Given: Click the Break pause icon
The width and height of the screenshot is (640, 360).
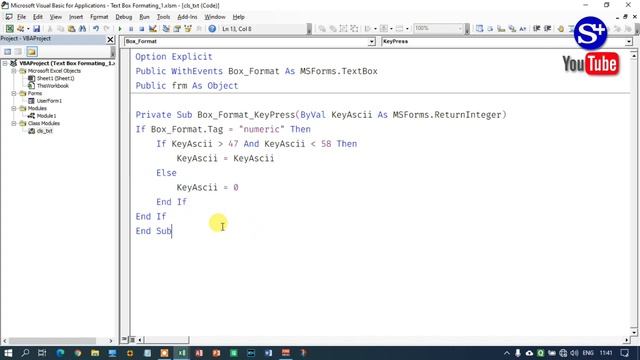Looking at the screenshot, I should tap(131, 29).
